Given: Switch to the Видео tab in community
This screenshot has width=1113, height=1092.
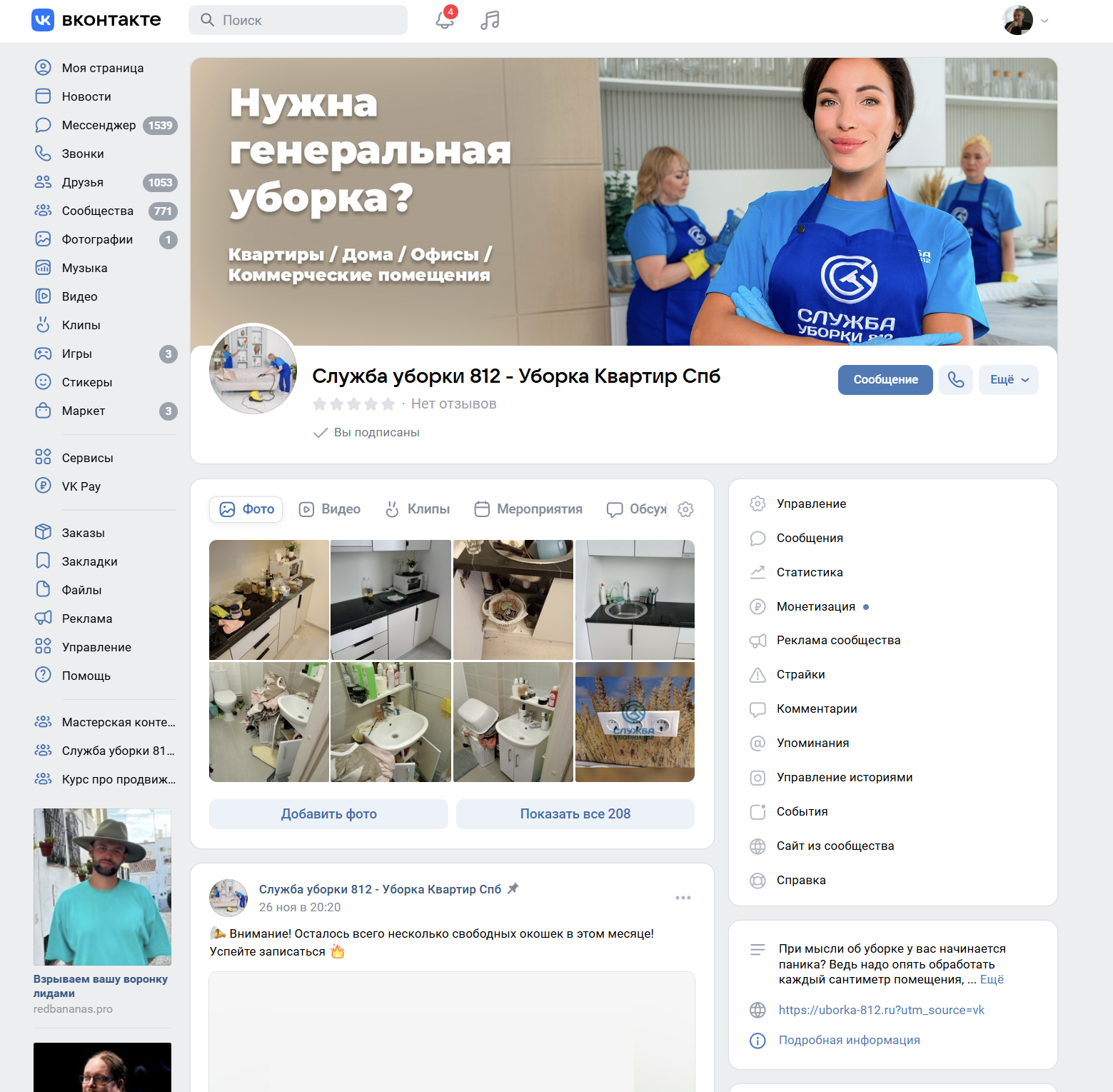Looking at the screenshot, I should 329,509.
